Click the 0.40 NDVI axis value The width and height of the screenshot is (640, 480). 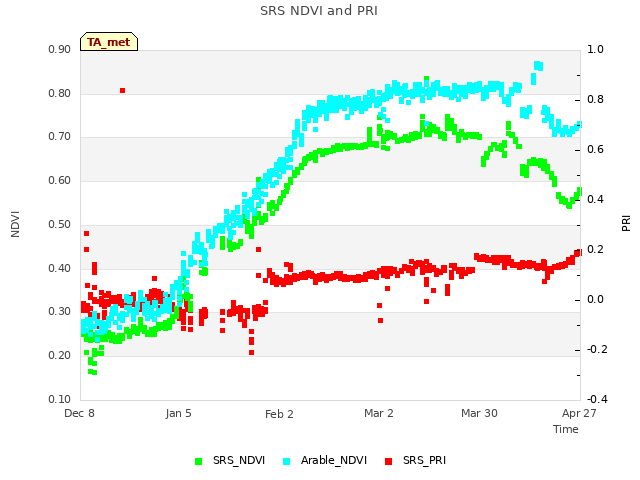point(60,269)
